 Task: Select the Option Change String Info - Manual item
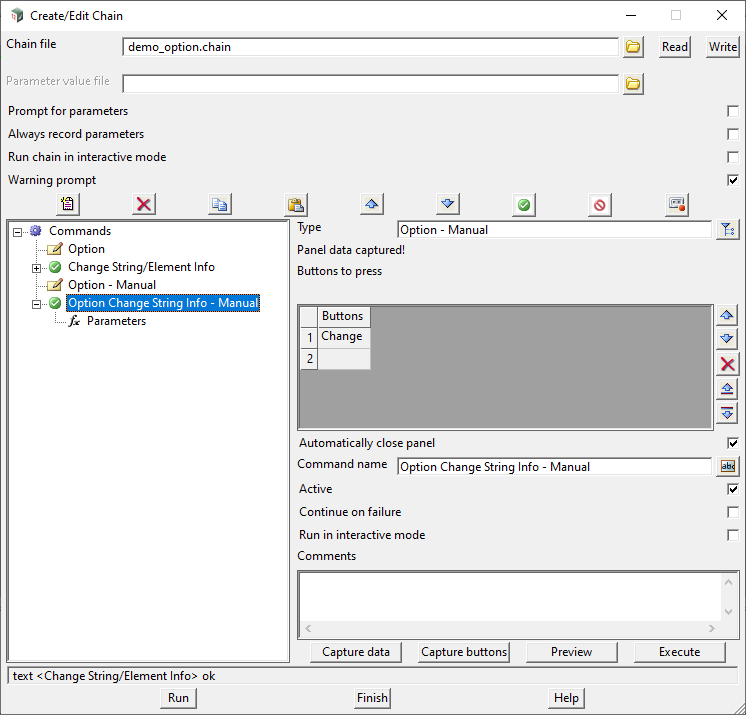point(163,303)
